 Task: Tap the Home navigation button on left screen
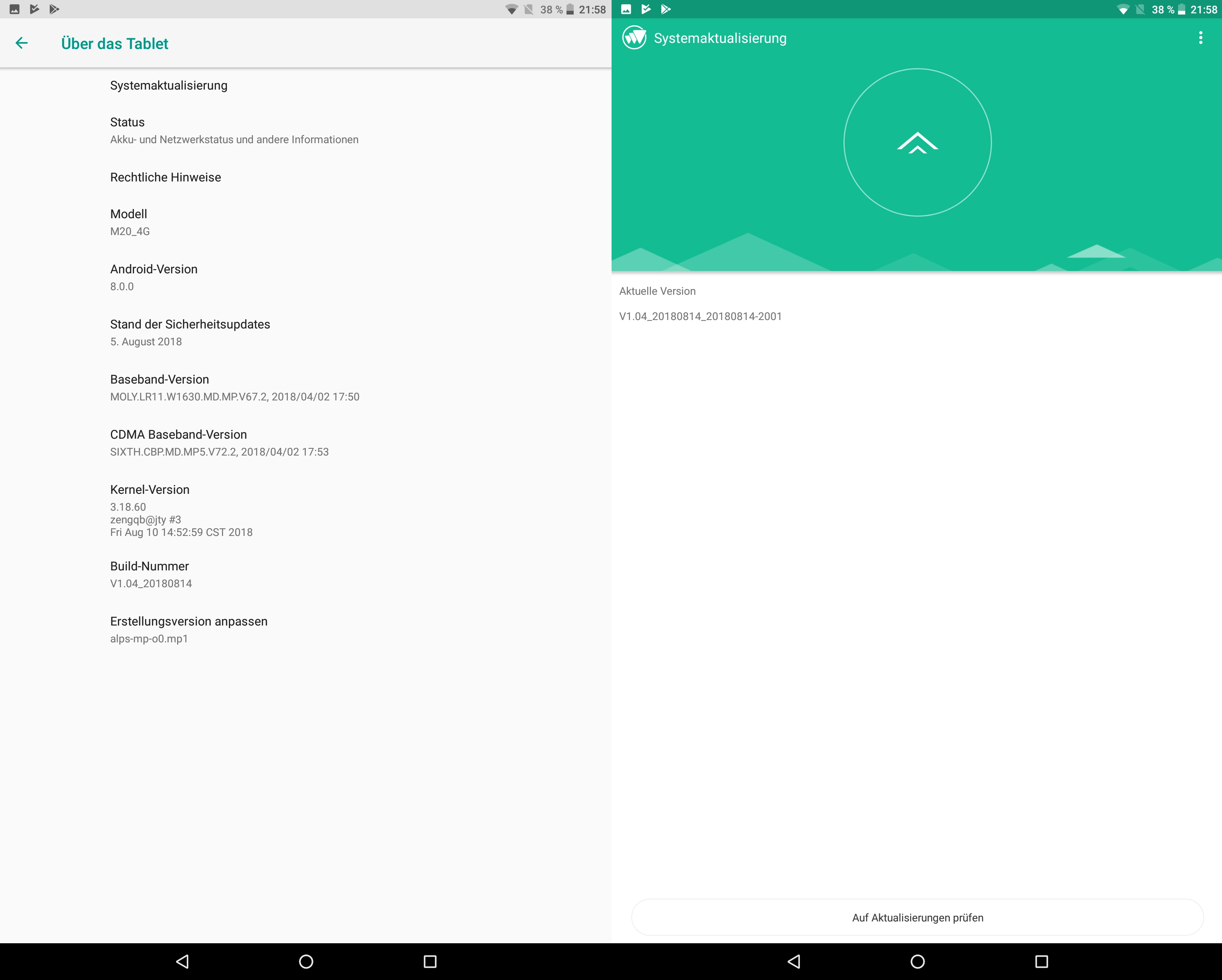pos(305,961)
